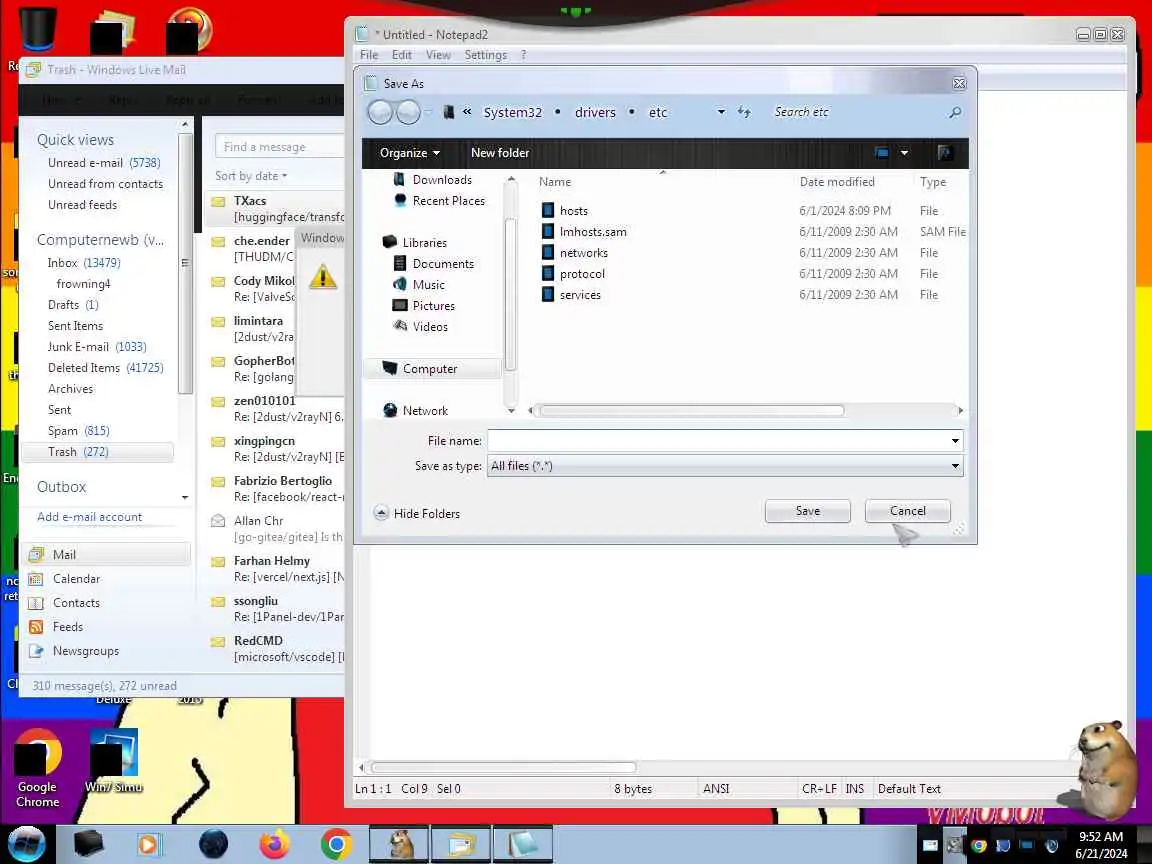Select the hosts file icon
Image resolution: width=1152 pixels, height=864 pixels.
(547, 211)
